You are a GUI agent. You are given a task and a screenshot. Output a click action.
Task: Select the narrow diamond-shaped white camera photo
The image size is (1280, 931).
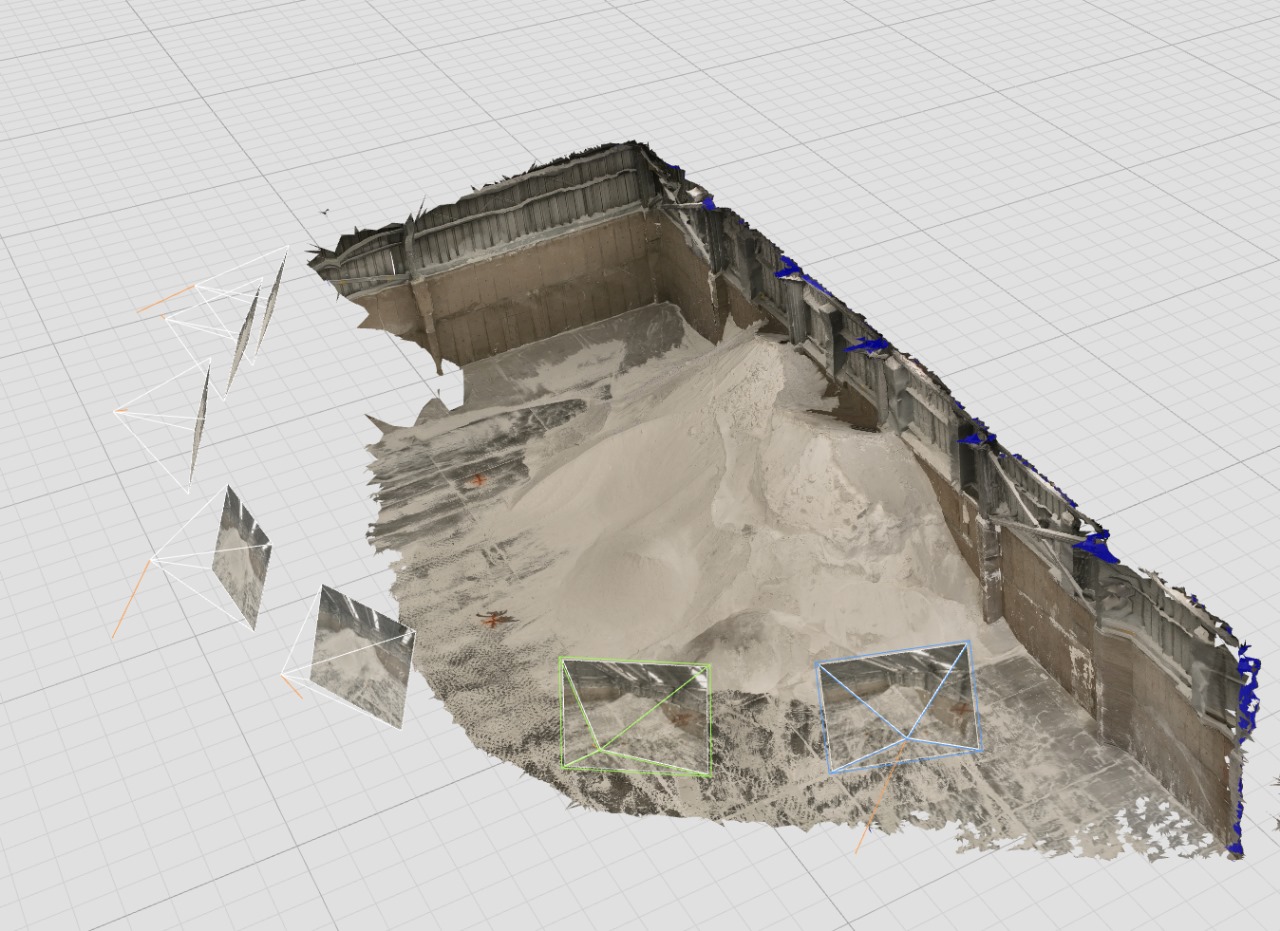241,557
